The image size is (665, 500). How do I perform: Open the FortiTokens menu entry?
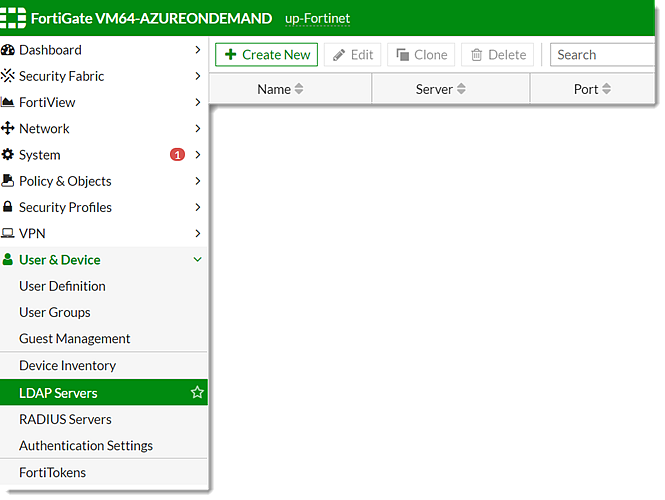pos(52,472)
